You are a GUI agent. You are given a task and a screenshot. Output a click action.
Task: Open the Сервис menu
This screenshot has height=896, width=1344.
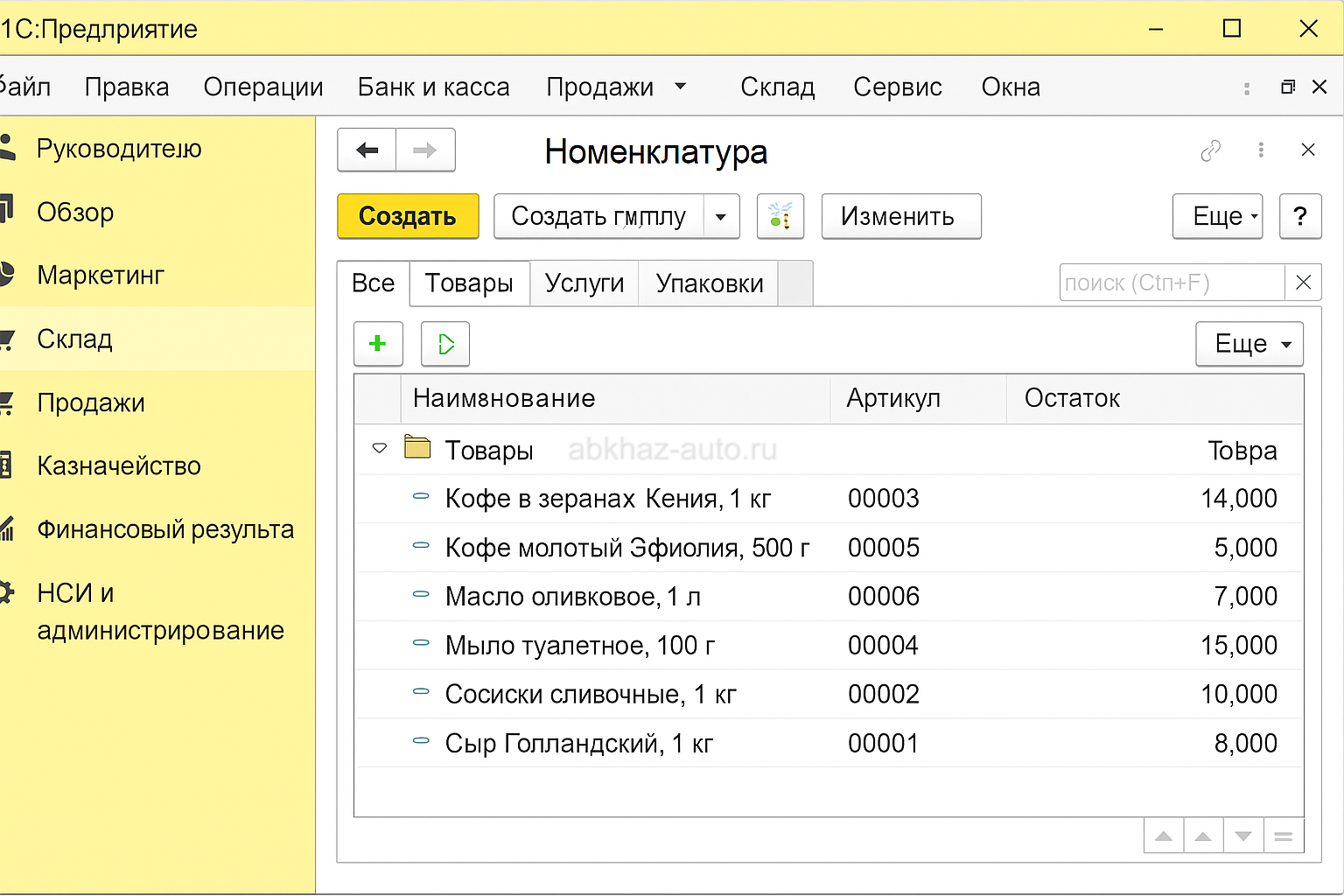898,87
